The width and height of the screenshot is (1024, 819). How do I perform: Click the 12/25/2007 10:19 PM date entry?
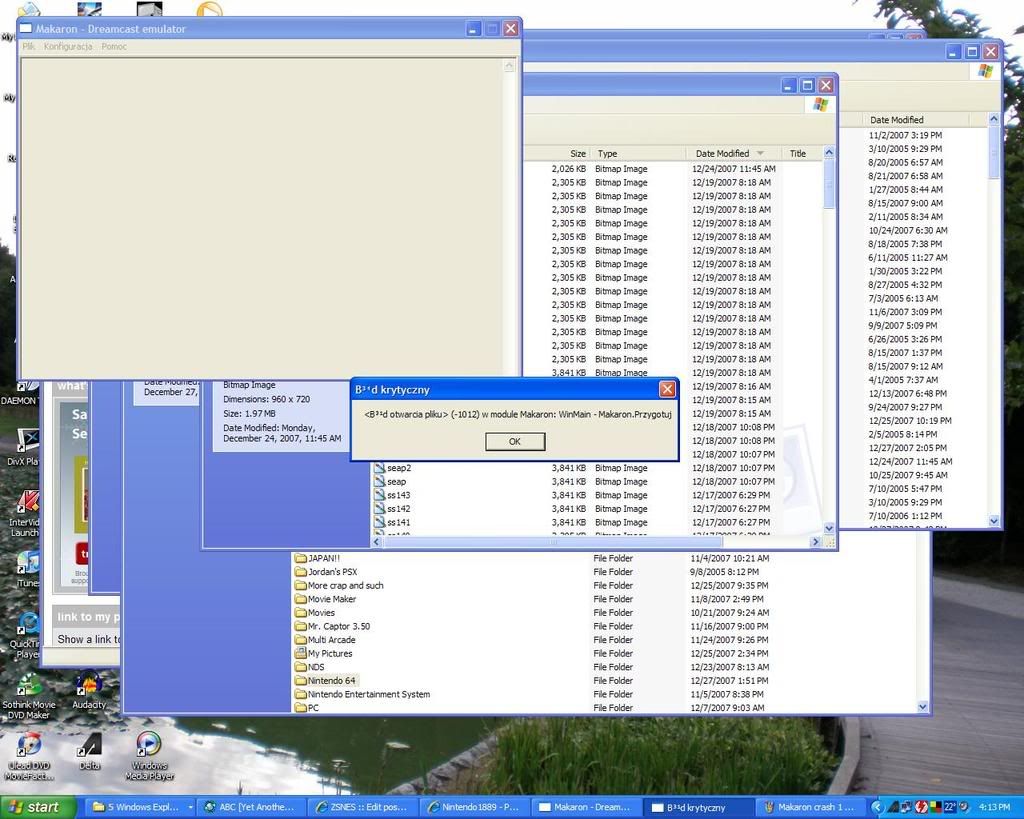910,421
